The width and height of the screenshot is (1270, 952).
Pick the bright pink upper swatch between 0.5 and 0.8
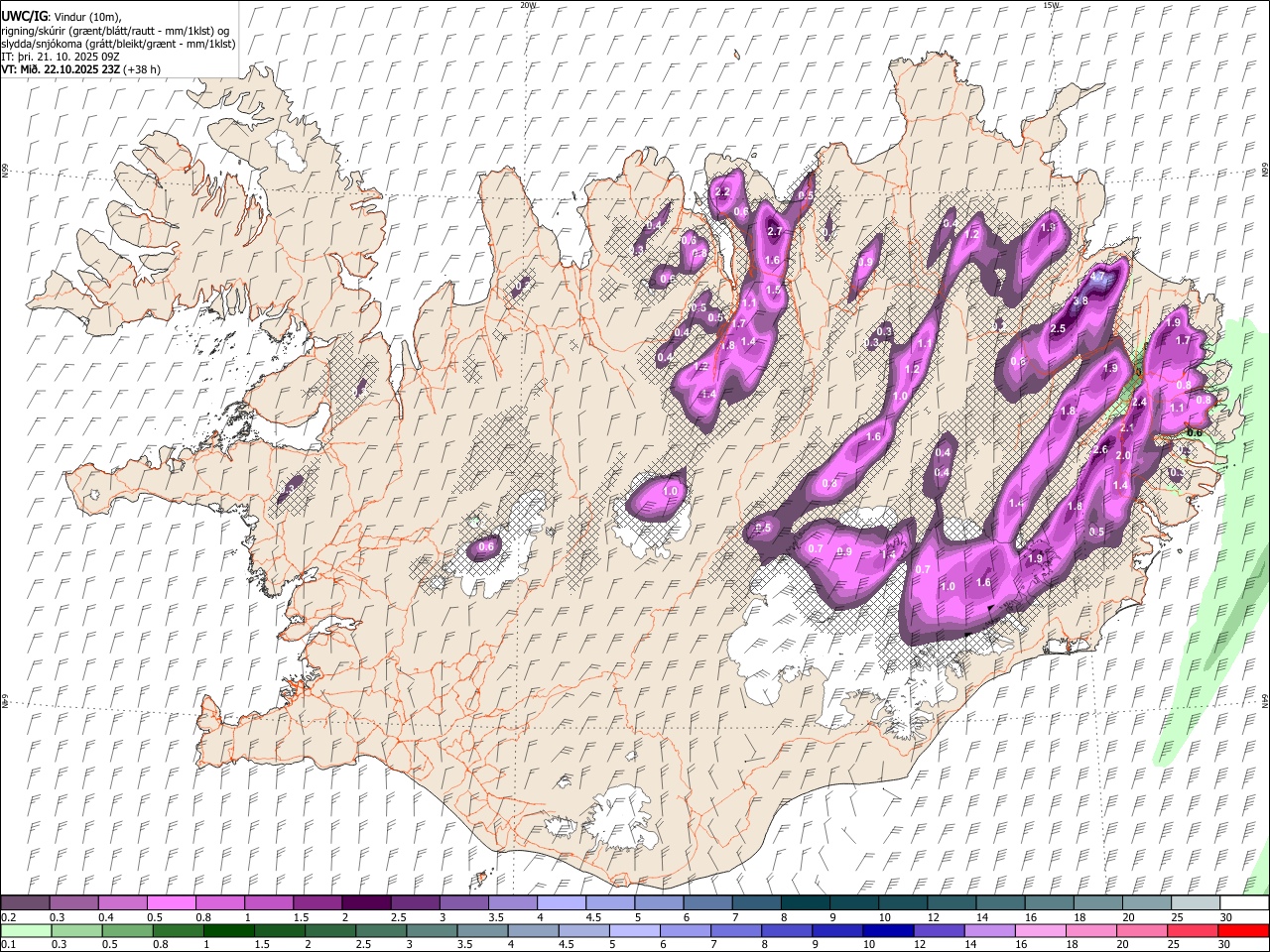click(x=172, y=903)
